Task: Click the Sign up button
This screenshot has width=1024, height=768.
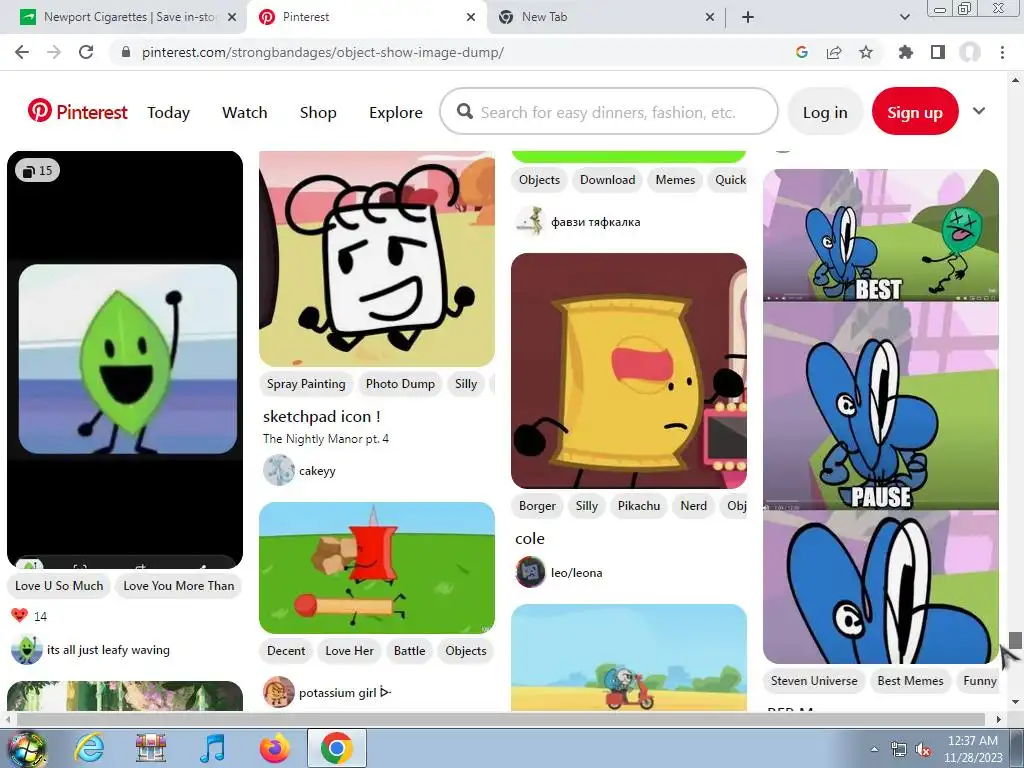Action: (915, 112)
